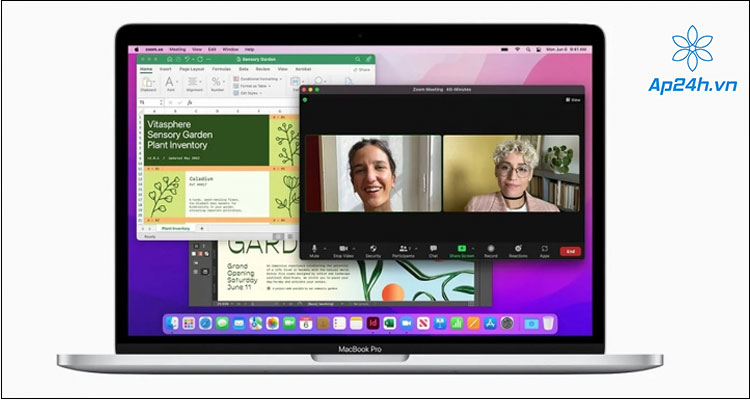This screenshot has height=400, width=750.
Task: Open Excel View ribbon tab
Action: click(x=283, y=69)
